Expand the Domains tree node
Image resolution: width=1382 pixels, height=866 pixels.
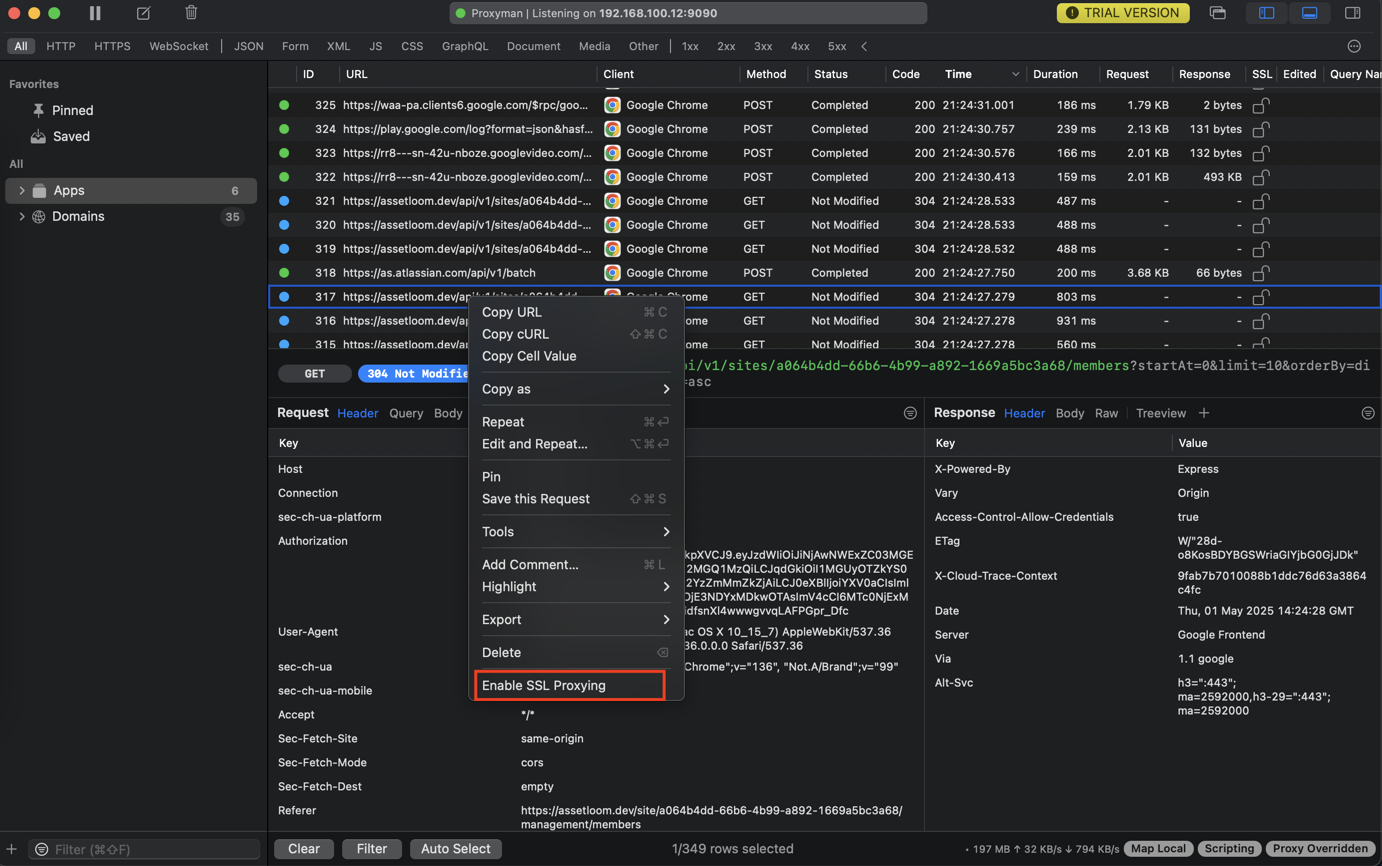(x=22, y=216)
